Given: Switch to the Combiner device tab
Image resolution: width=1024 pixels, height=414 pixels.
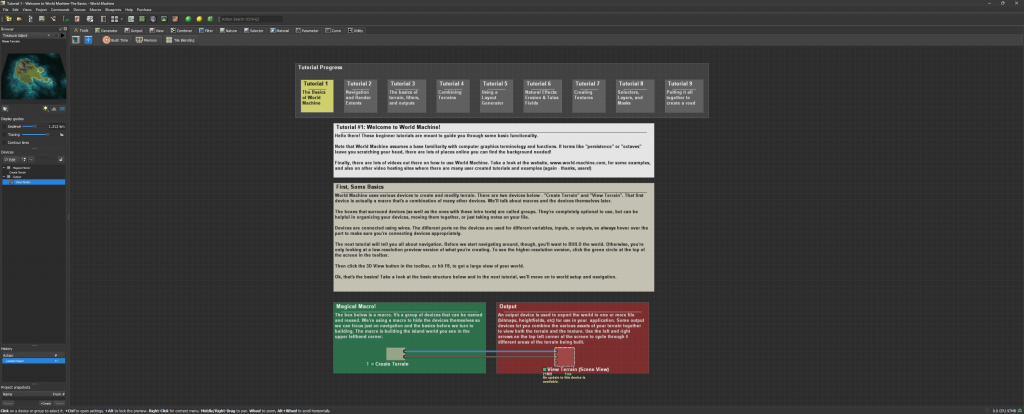Looking at the screenshot, I should 182,30.
